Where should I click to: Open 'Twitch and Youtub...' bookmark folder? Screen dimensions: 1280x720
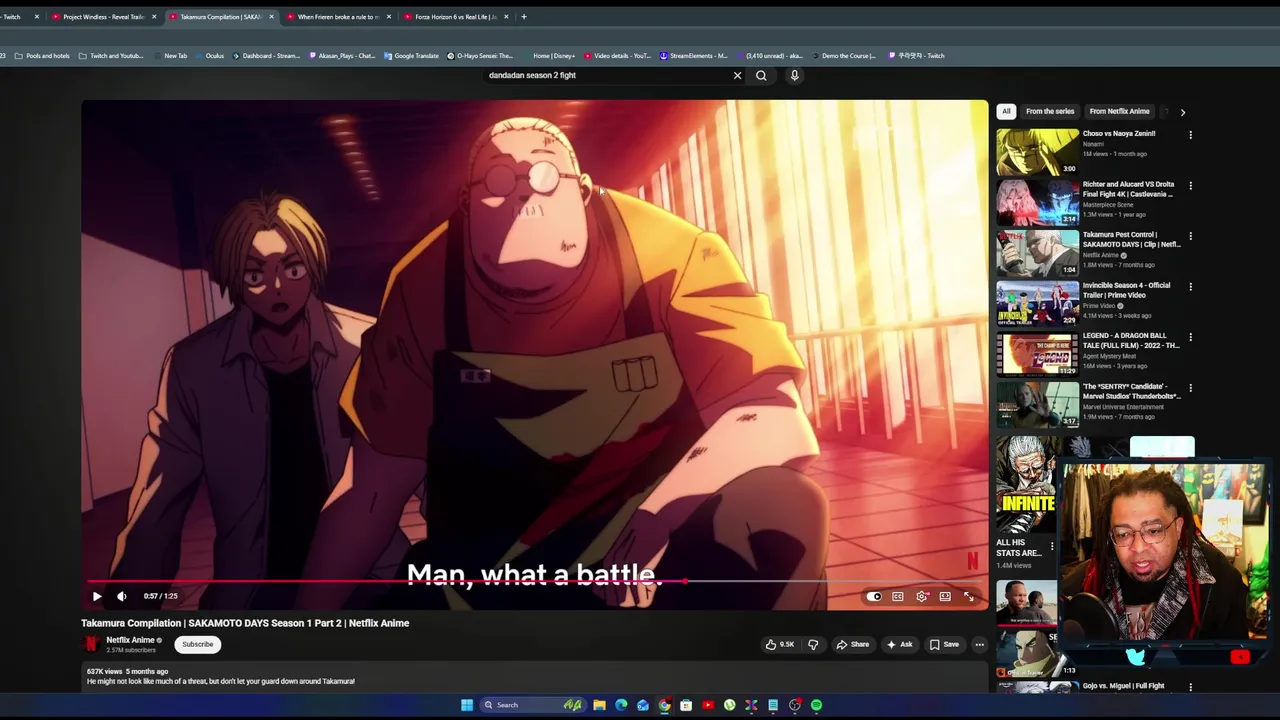point(111,56)
